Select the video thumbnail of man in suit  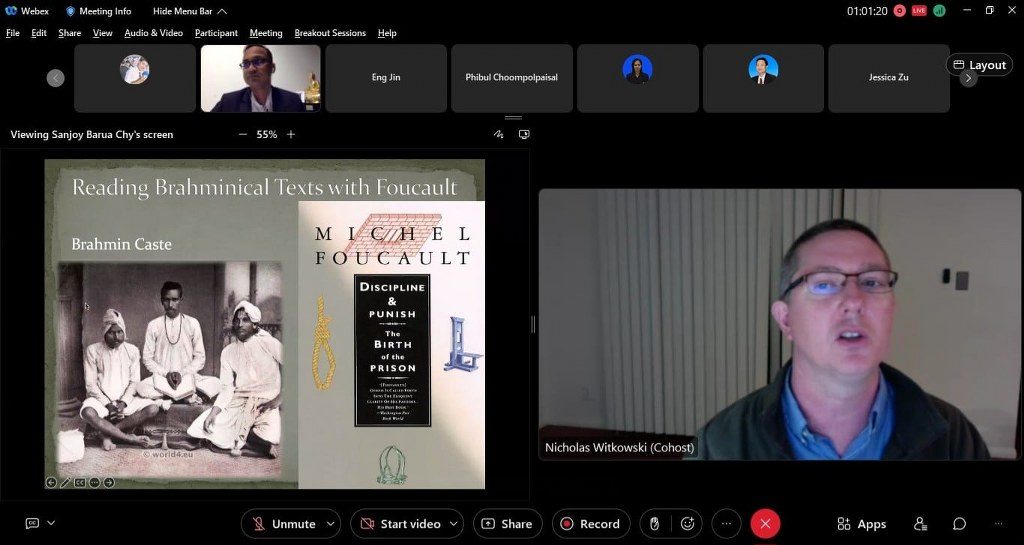(x=261, y=78)
